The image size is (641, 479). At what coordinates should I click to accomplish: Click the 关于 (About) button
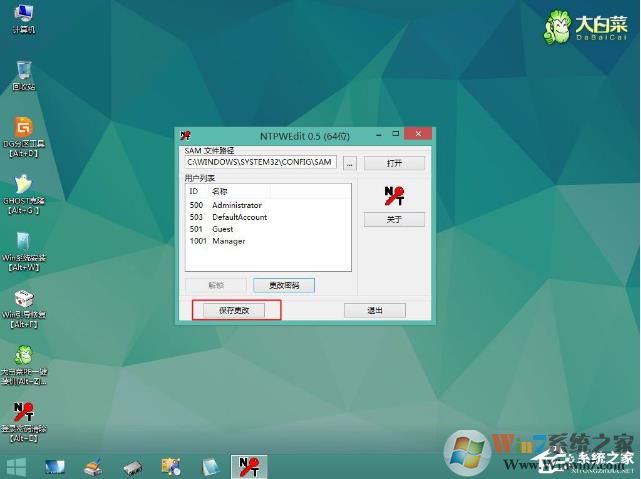(394, 219)
